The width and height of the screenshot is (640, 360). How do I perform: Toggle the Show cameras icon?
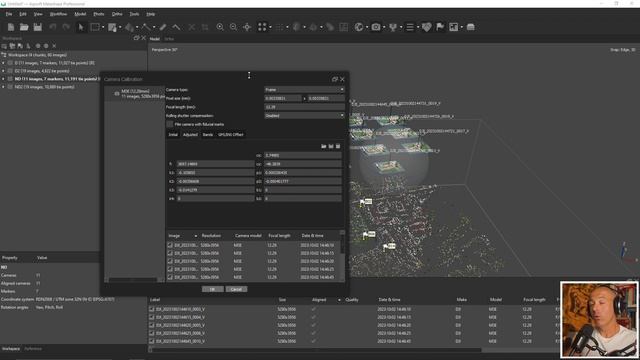pyautogui.click(x=376, y=27)
